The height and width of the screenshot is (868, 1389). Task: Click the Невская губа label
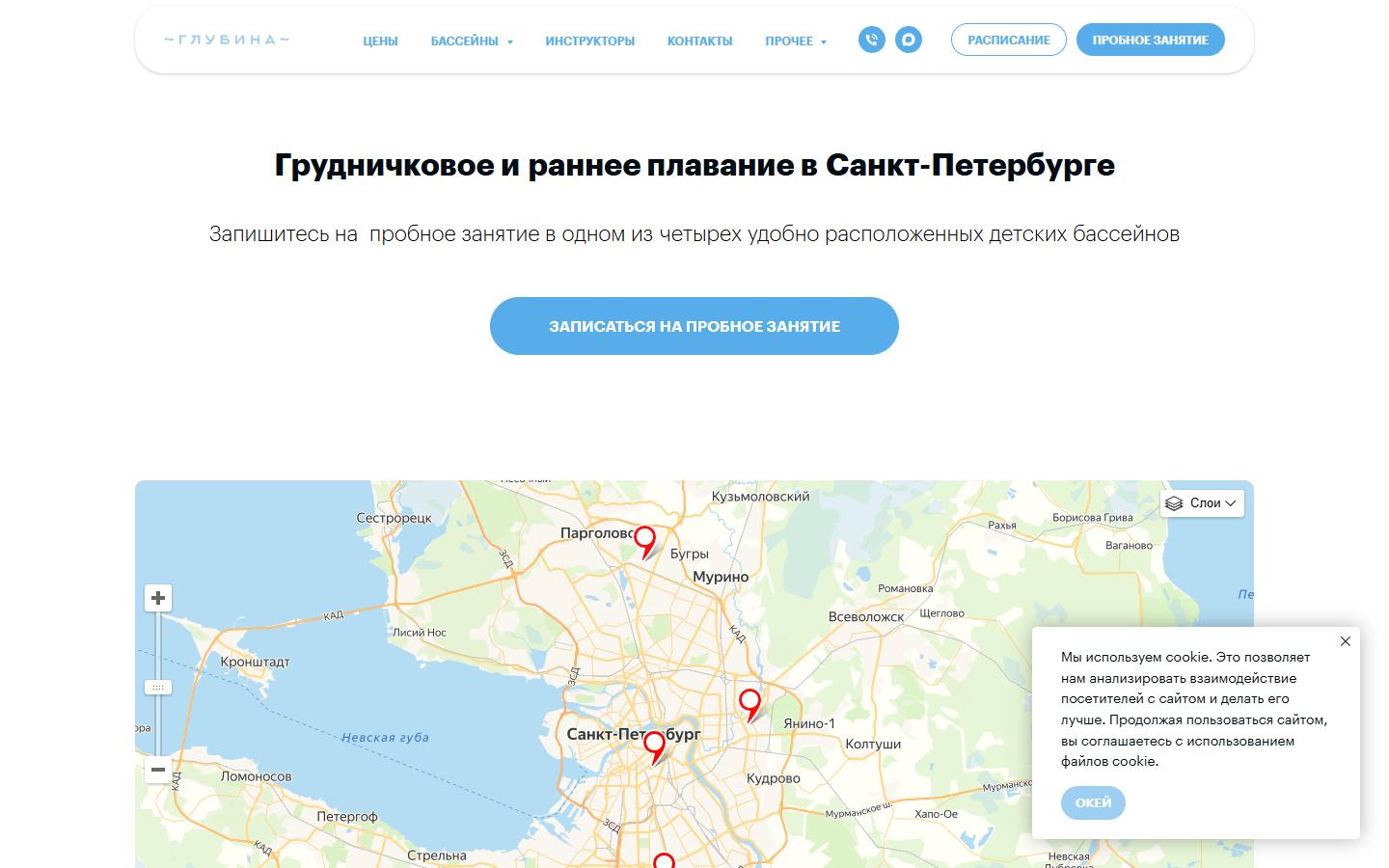pyautogui.click(x=385, y=738)
